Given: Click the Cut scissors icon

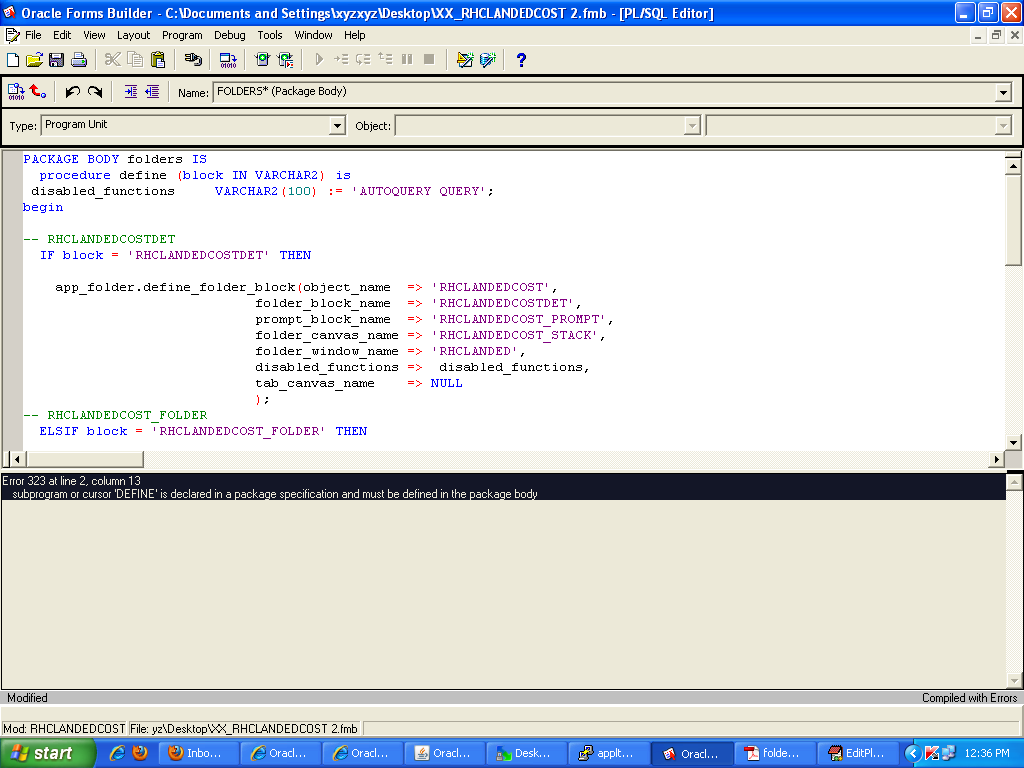Looking at the screenshot, I should 112,60.
